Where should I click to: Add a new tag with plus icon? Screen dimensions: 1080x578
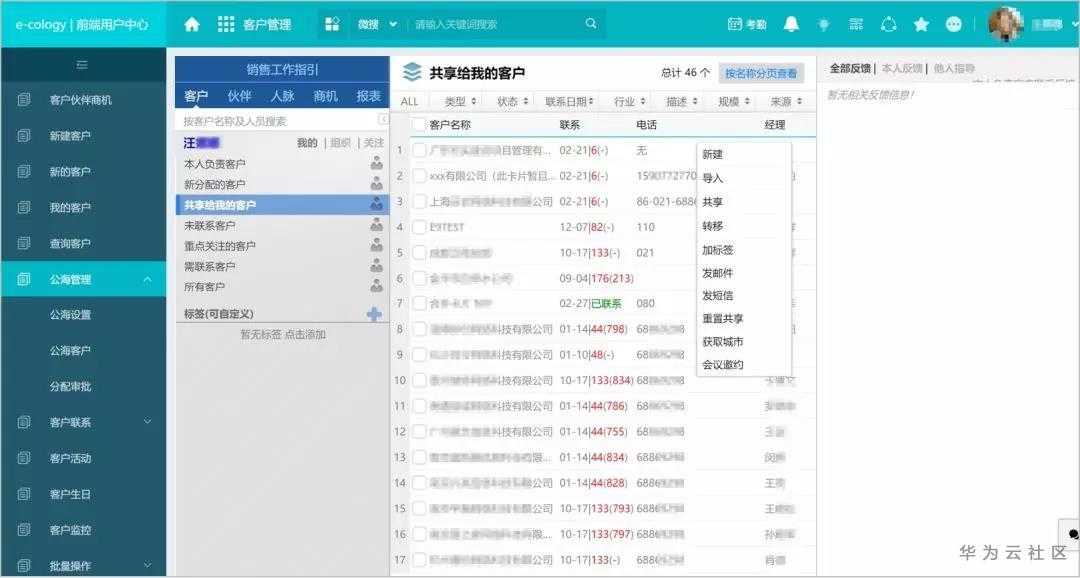[x=374, y=314]
